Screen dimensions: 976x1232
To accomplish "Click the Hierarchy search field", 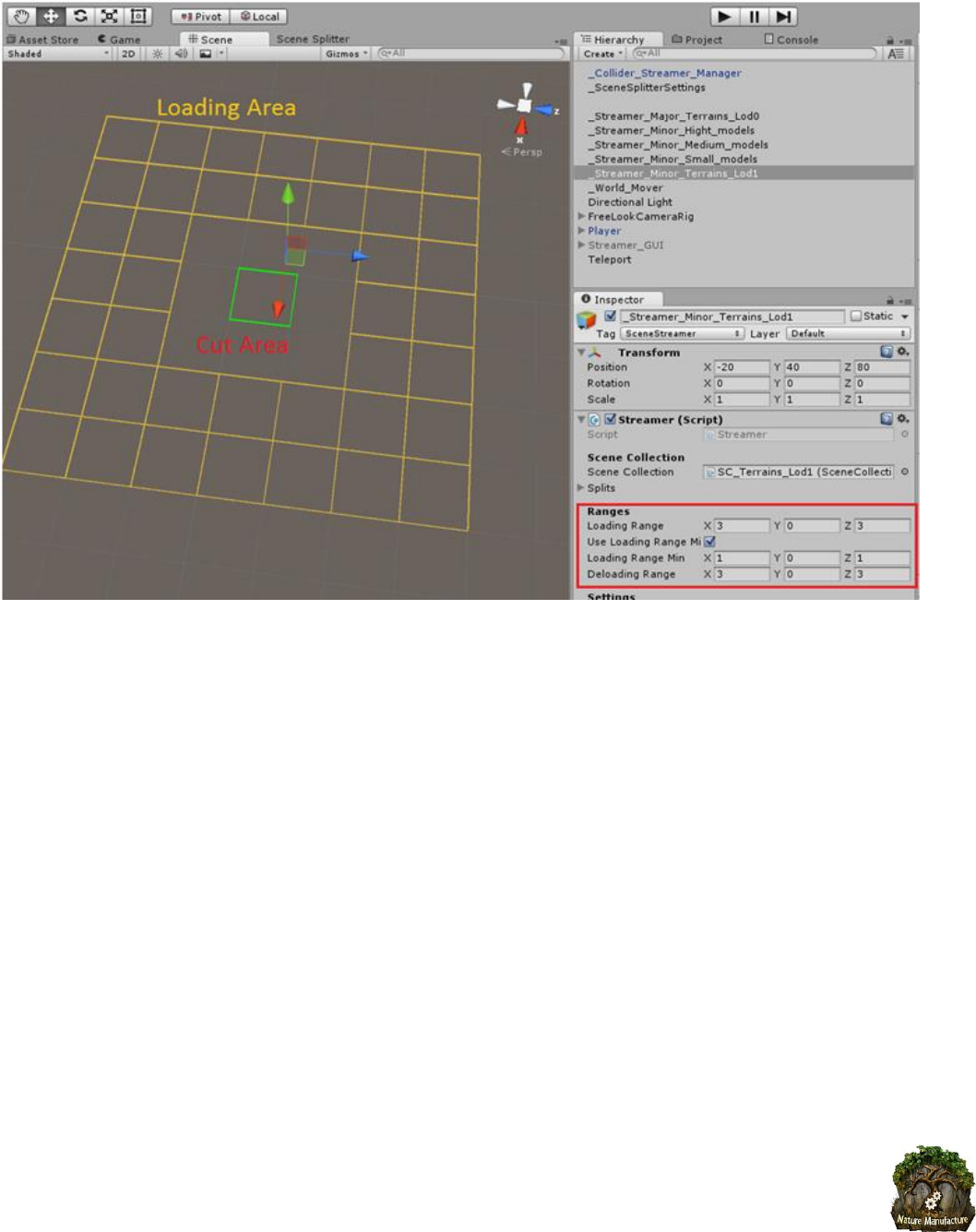I will click(x=755, y=54).
